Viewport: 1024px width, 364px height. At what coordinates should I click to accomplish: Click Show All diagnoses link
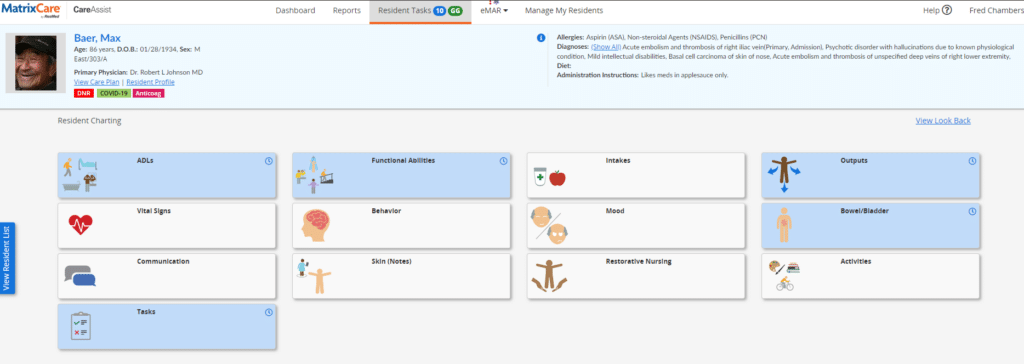pyautogui.click(x=605, y=48)
